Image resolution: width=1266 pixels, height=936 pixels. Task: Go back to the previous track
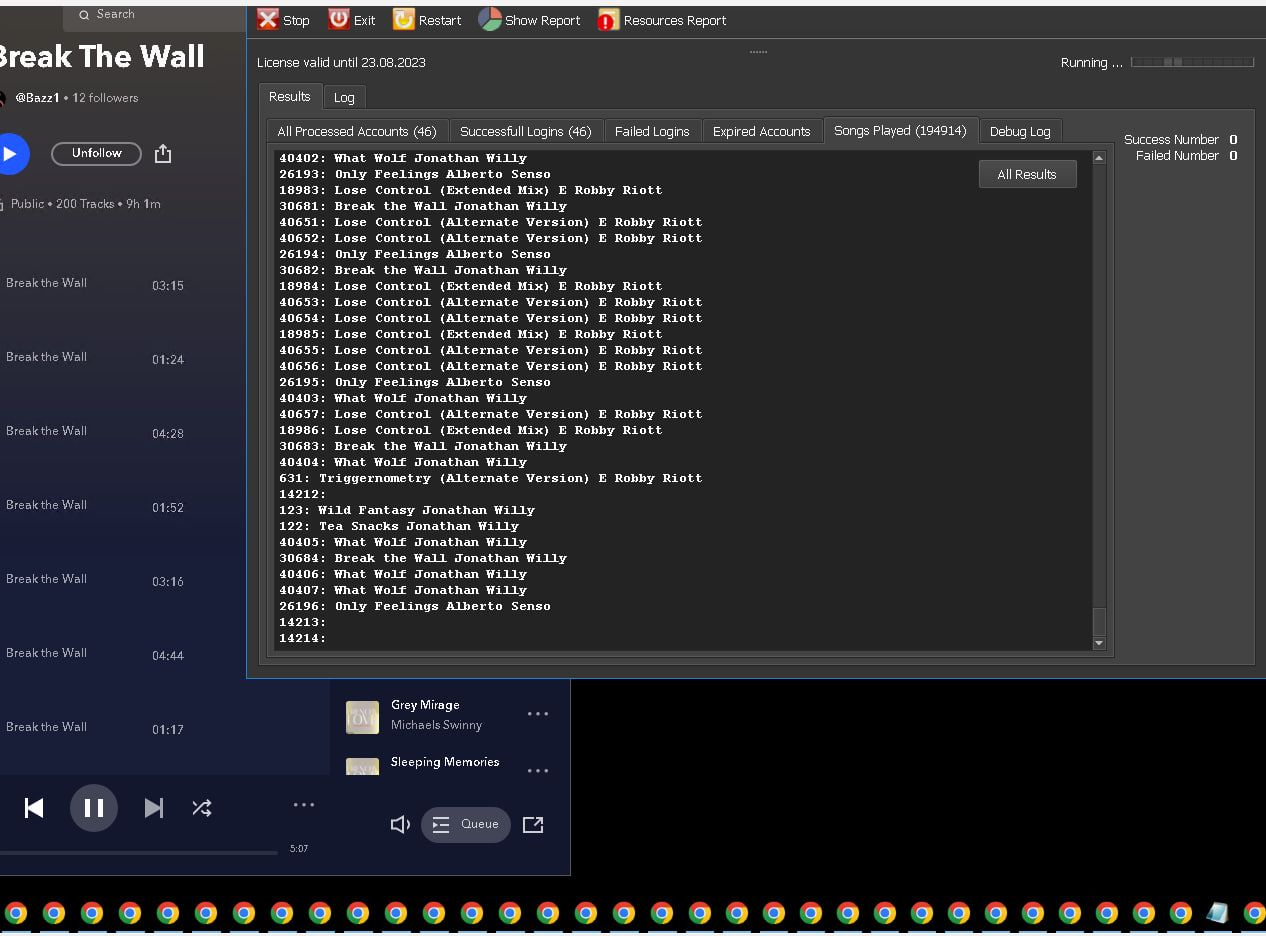pyautogui.click(x=34, y=808)
